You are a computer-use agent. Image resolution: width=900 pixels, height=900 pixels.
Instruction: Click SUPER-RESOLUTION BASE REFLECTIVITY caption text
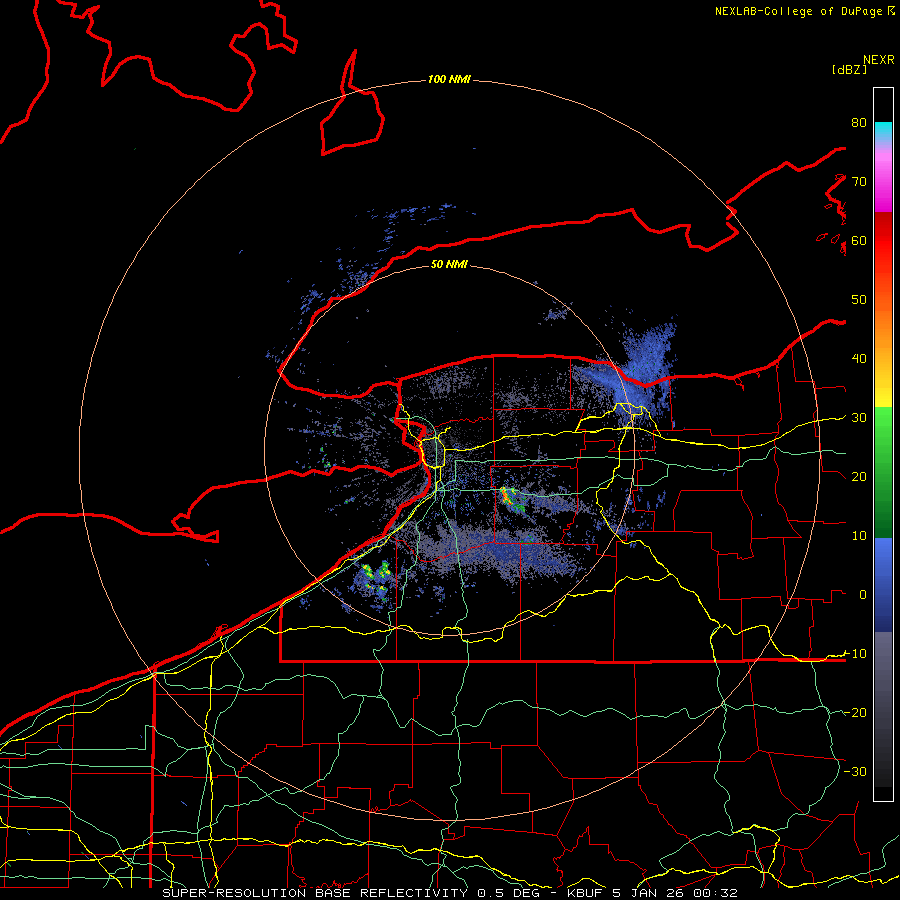pyautogui.click(x=315, y=893)
